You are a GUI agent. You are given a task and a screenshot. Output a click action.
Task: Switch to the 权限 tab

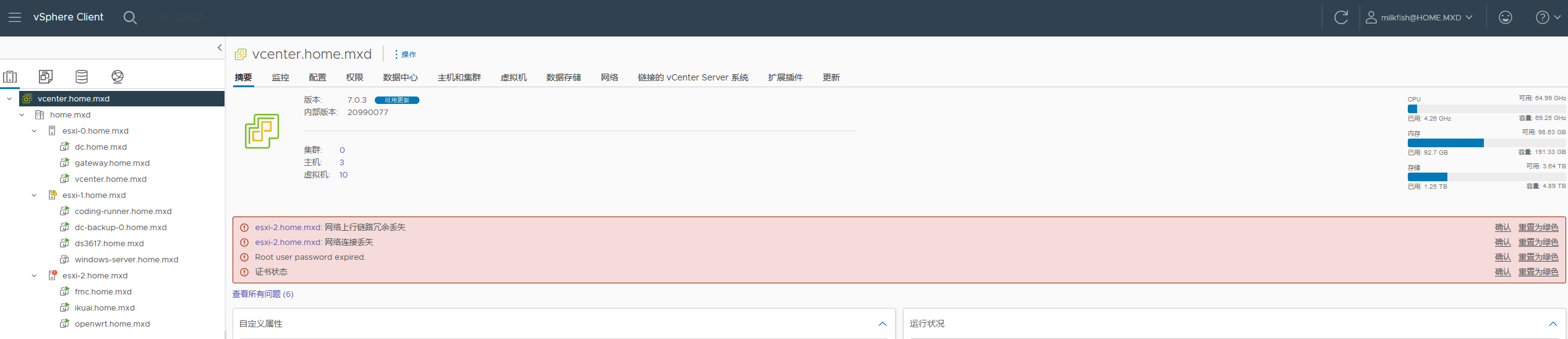point(354,77)
